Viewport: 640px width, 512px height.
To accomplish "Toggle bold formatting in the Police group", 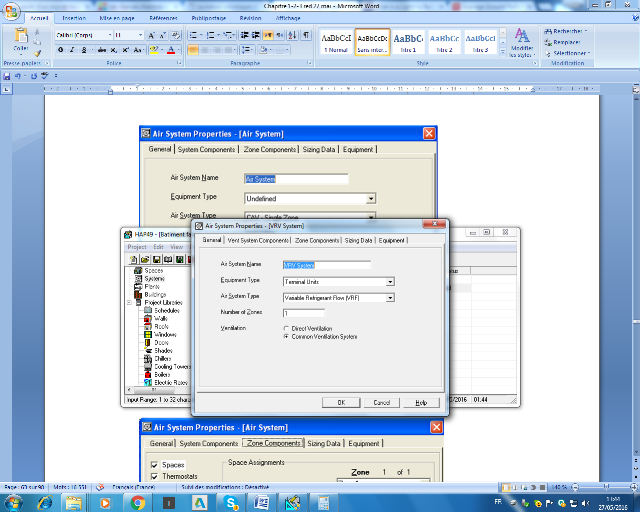I will point(60,49).
